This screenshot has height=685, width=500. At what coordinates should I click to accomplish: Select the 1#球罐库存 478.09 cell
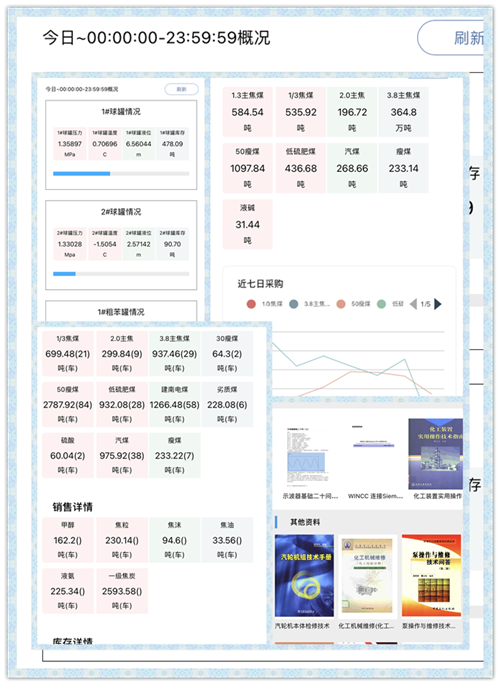(x=172, y=144)
